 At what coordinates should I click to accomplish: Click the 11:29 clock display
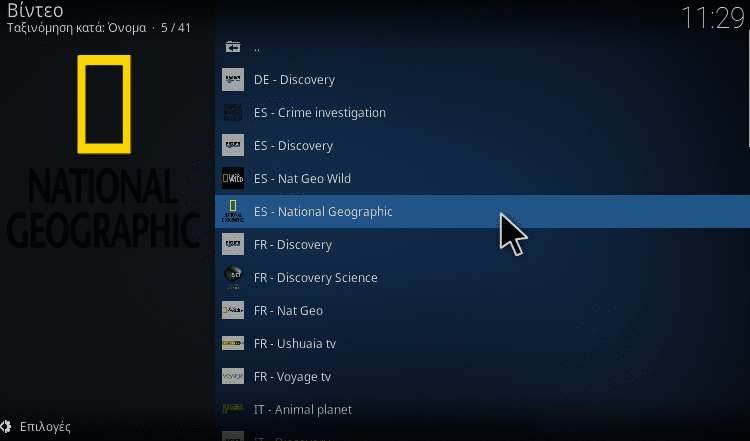(x=713, y=18)
